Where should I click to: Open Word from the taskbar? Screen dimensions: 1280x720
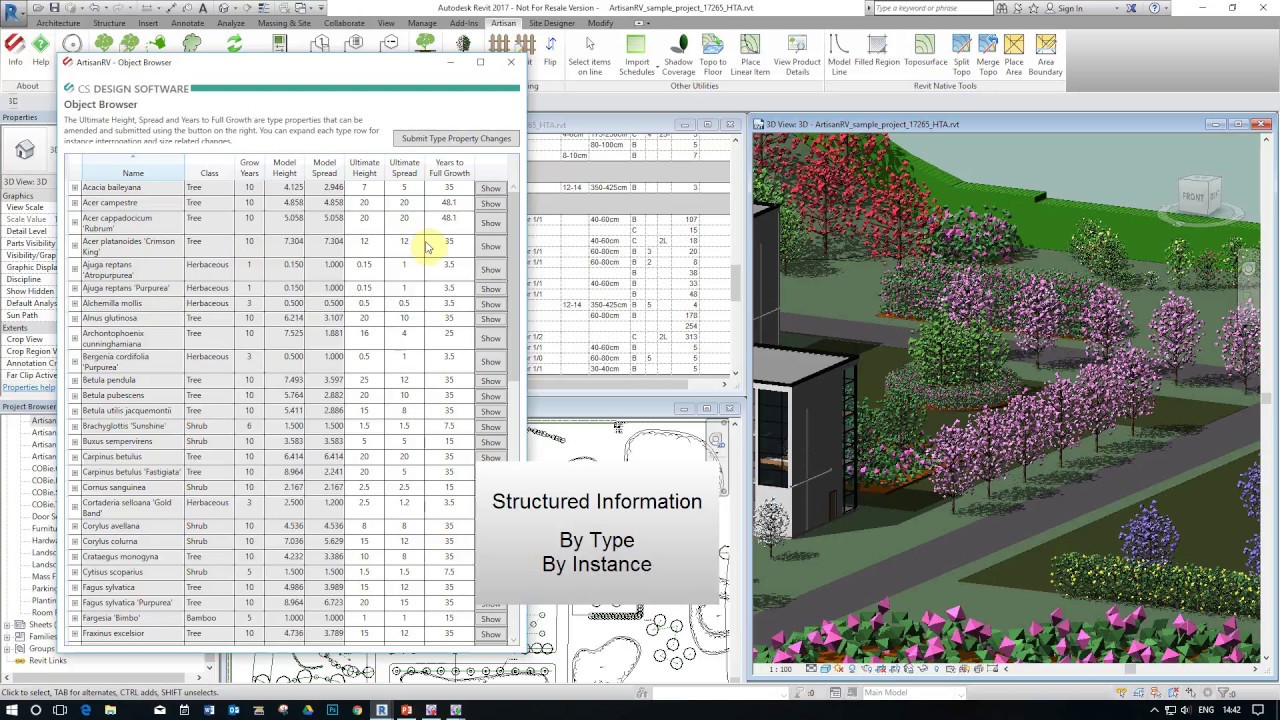tap(209, 710)
